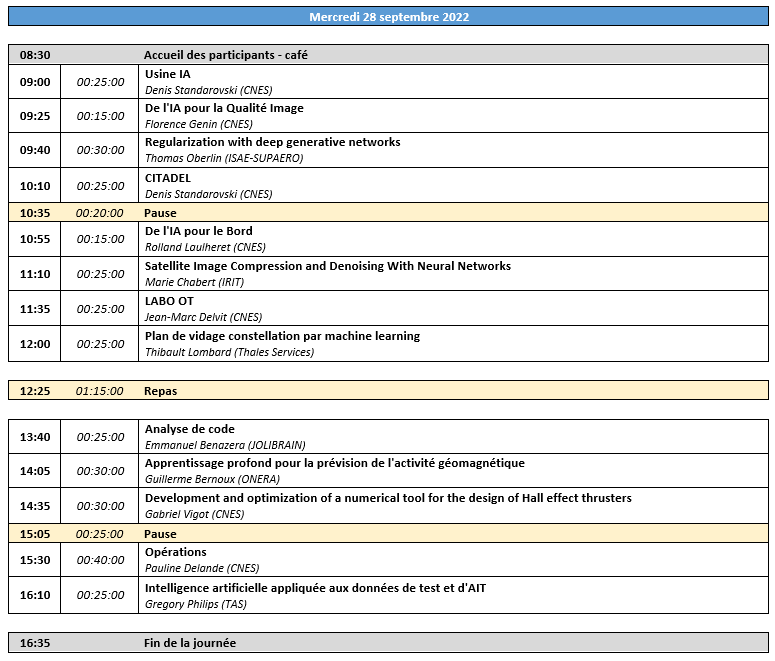Select the 'CITADEL' session title

point(167,178)
